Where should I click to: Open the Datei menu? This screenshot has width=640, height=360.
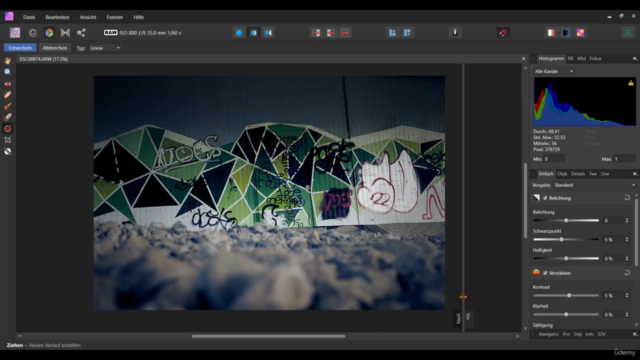click(29, 17)
